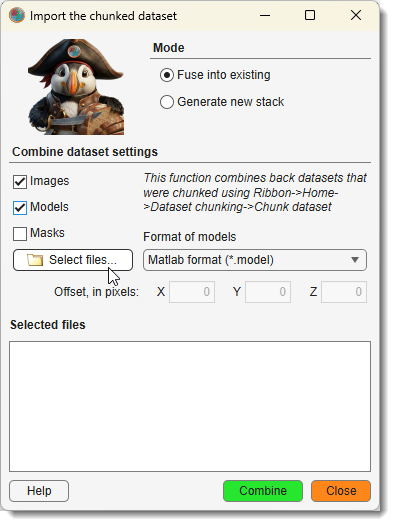The image size is (395, 526).
Task: Enable the Masks checkbox
Action: coord(20,233)
